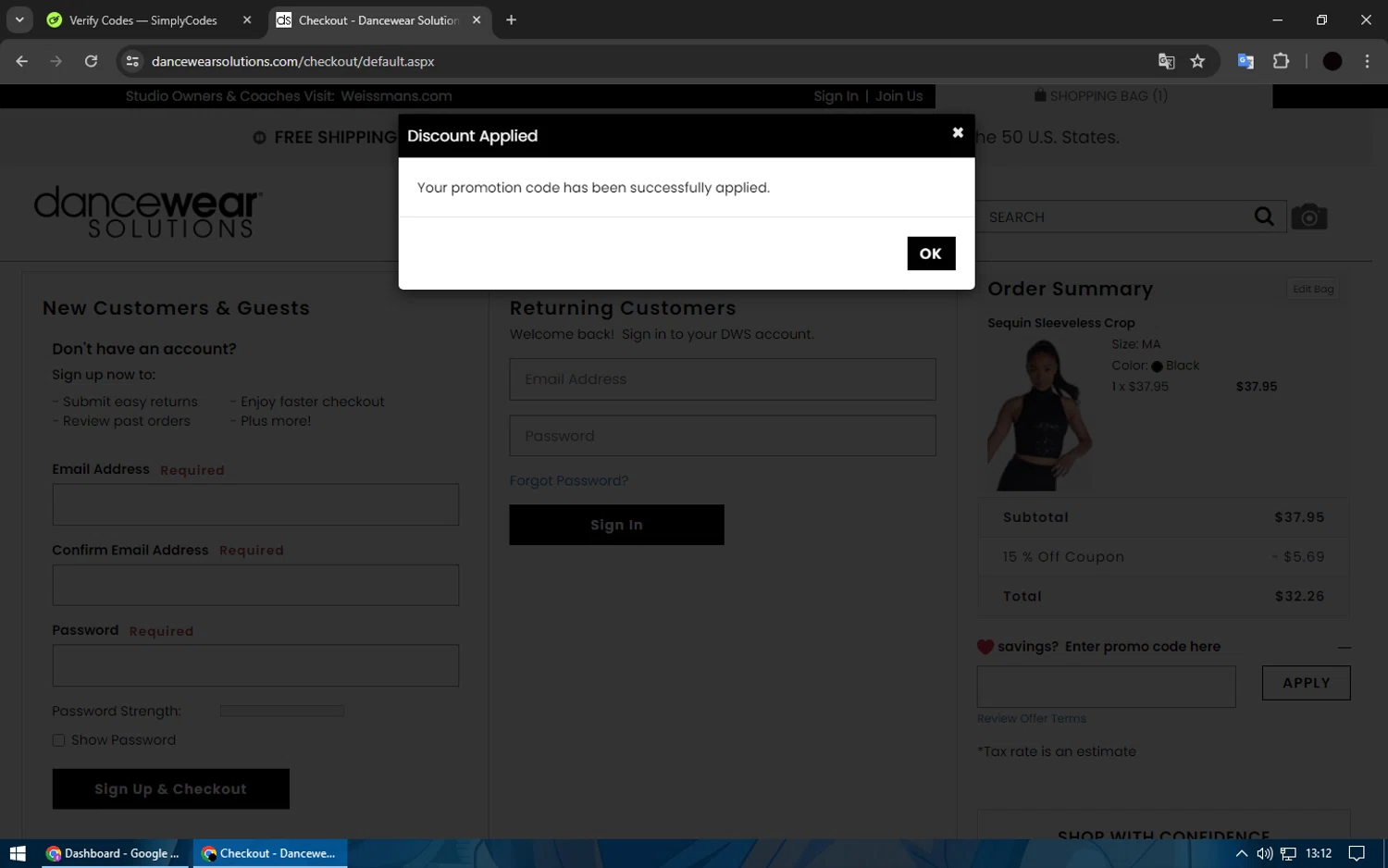Click the Total $32.26 amount
The width and height of the screenshot is (1388, 868).
pos(1299,596)
